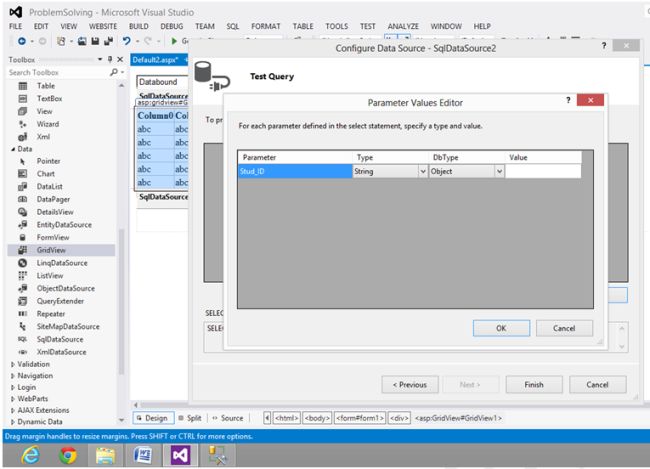Click the Previous button in wizard
The height and width of the screenshot is (469, 650).
[410, 385]
